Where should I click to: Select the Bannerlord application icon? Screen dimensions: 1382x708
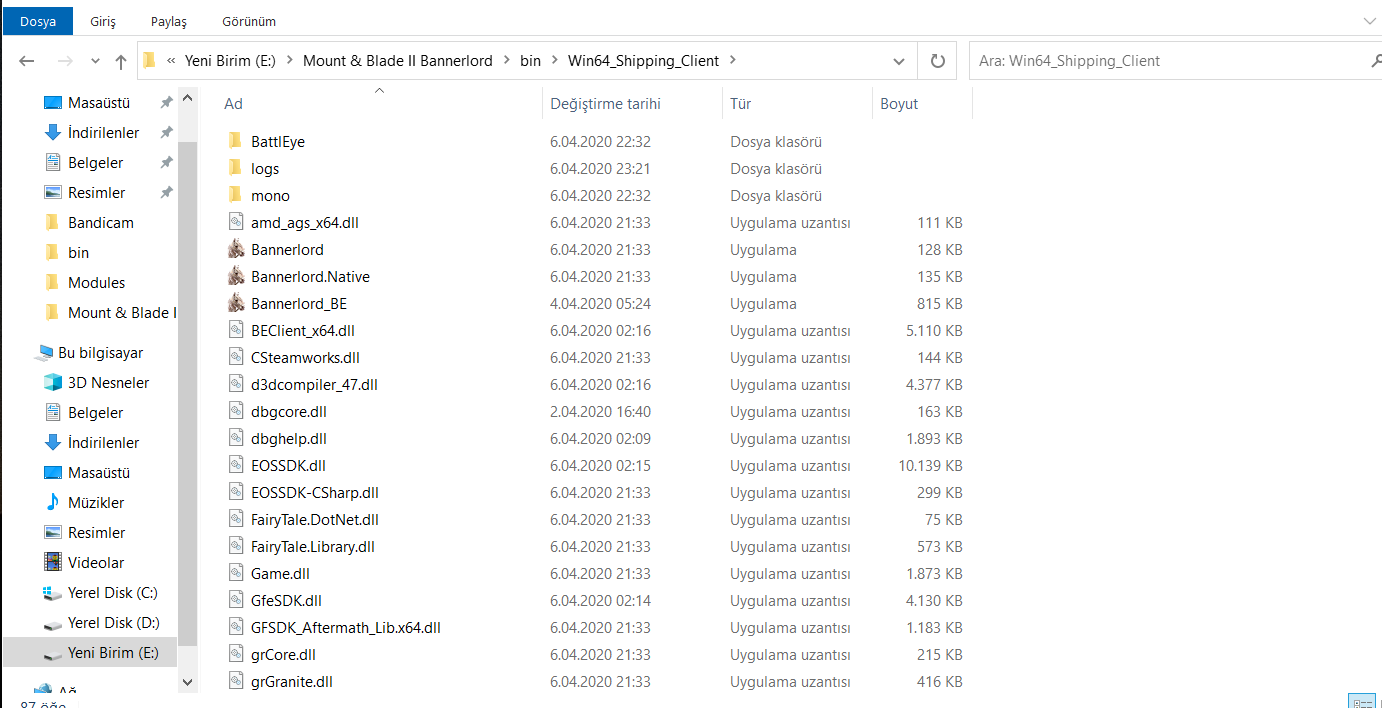point(235,250)
